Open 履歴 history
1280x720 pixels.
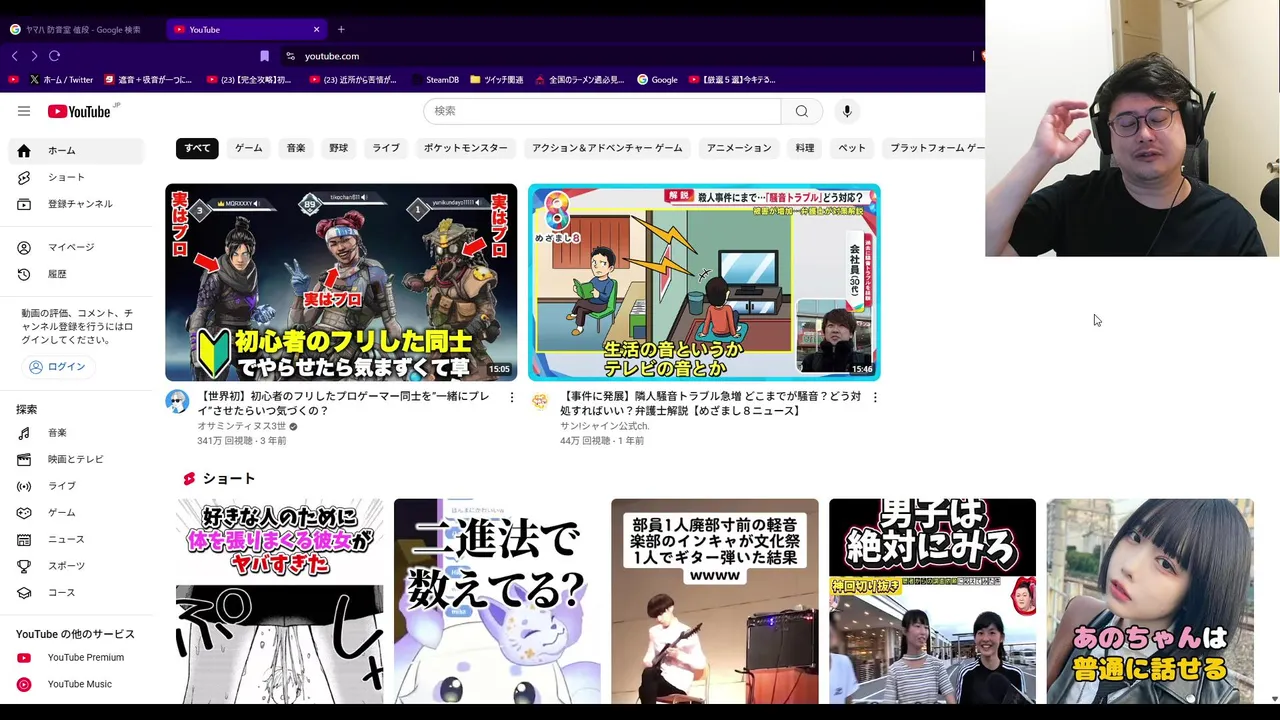click(x=78, y=274)
